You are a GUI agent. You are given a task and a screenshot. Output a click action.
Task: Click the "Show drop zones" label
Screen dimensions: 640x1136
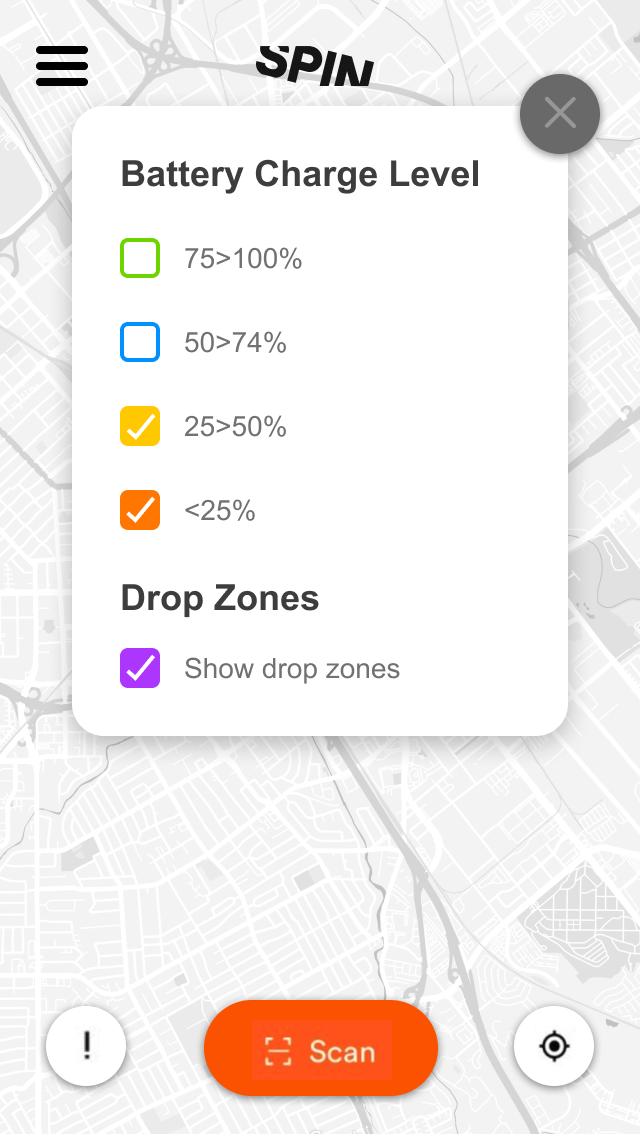tap(292, 669)
